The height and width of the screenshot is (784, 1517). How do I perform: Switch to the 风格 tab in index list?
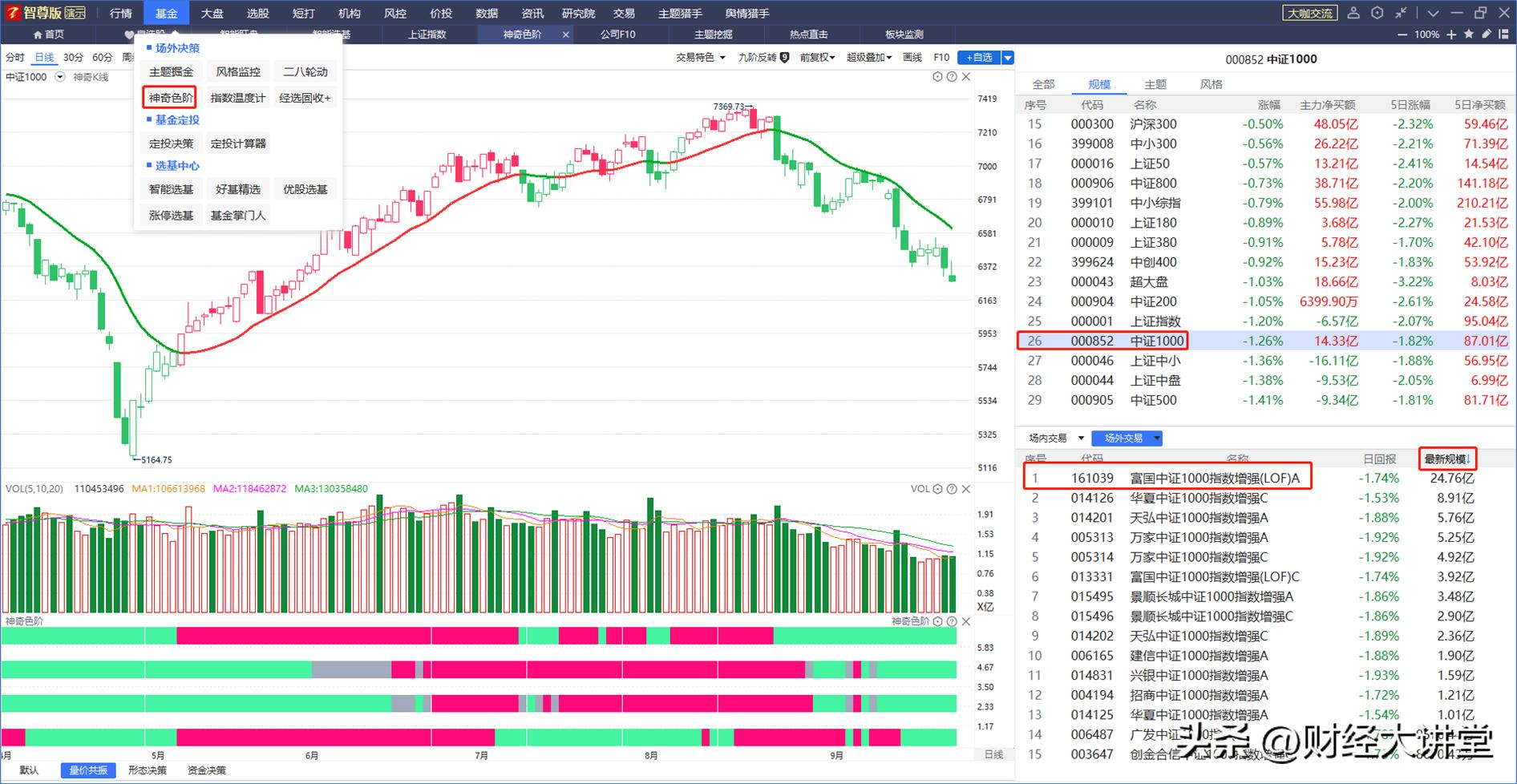(x=1211, y=84)
